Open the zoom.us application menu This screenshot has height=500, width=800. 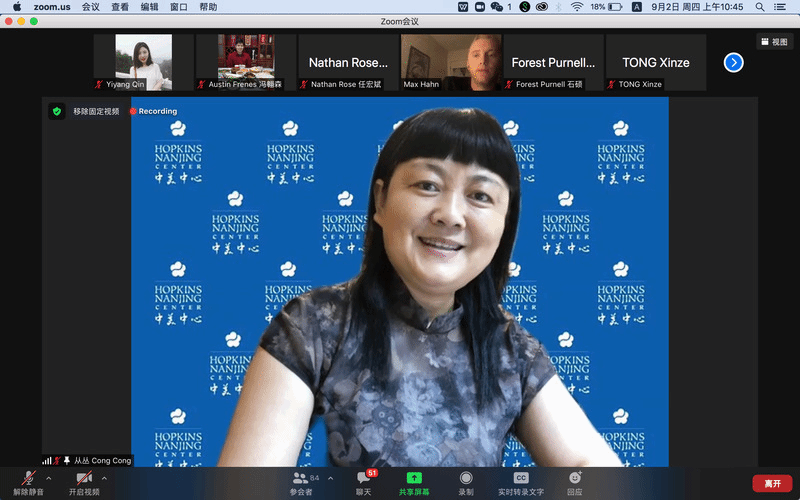[x=52, y=7]
